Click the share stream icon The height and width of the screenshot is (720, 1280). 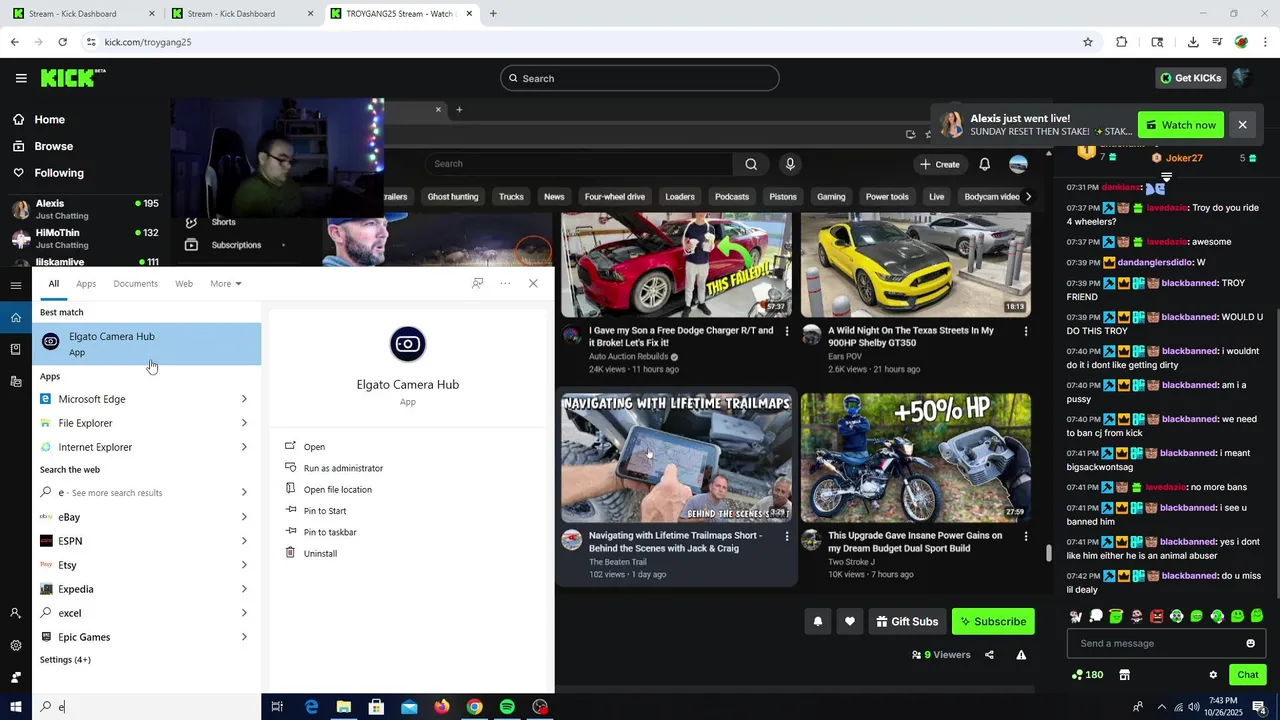[989, 655]
